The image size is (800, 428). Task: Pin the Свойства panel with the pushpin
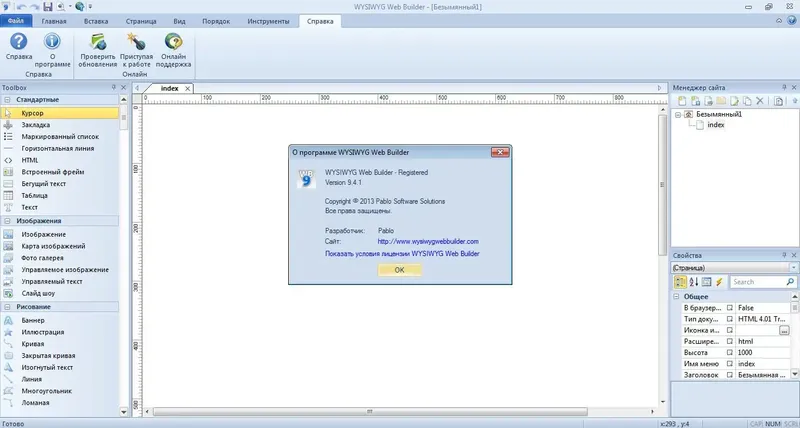pyautogui.click(x=784, y=255)
